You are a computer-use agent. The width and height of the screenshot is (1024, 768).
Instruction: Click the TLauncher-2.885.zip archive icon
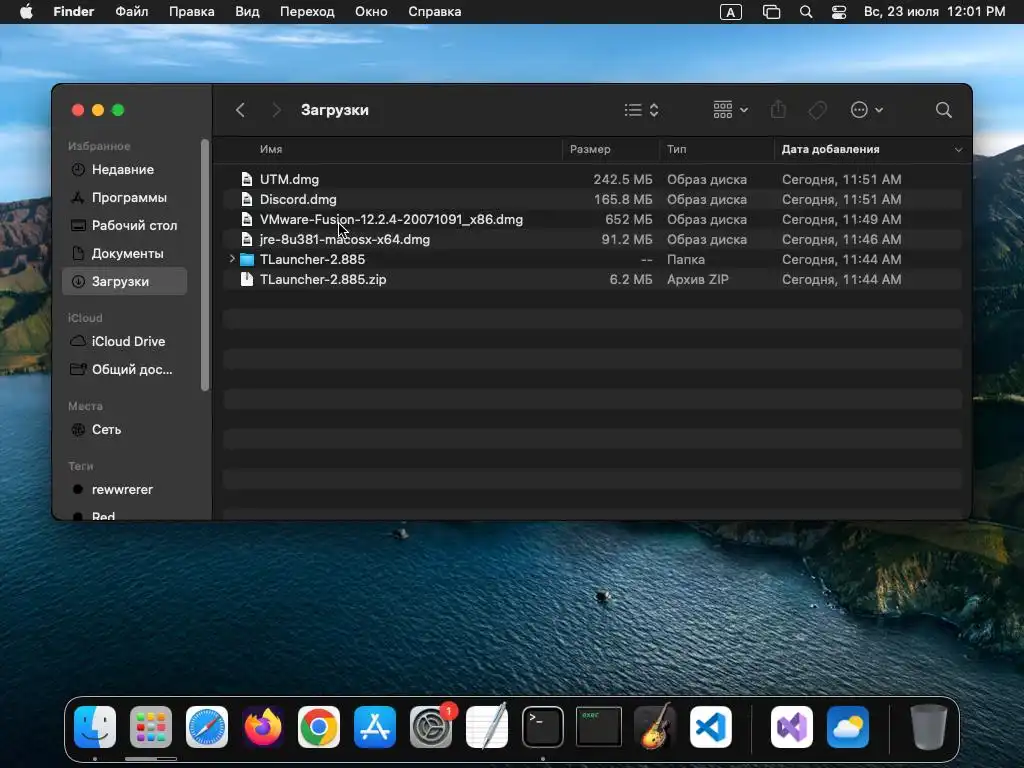click(247, 279)
